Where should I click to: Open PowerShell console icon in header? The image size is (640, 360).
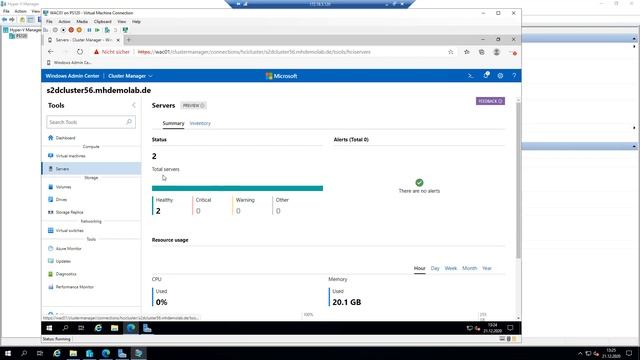click(x=471, y=76)
